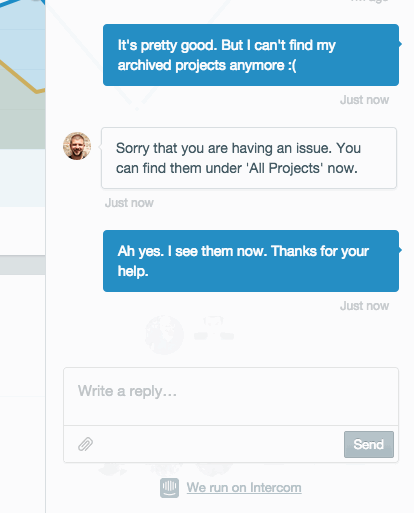
Task: Open the support agent's avatar photo
Action: (77, 146)
